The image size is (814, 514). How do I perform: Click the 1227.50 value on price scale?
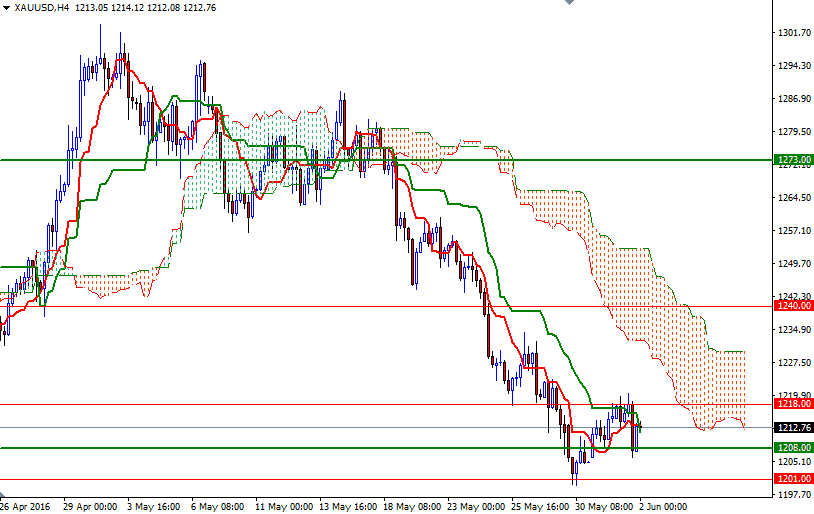(792, 363)
